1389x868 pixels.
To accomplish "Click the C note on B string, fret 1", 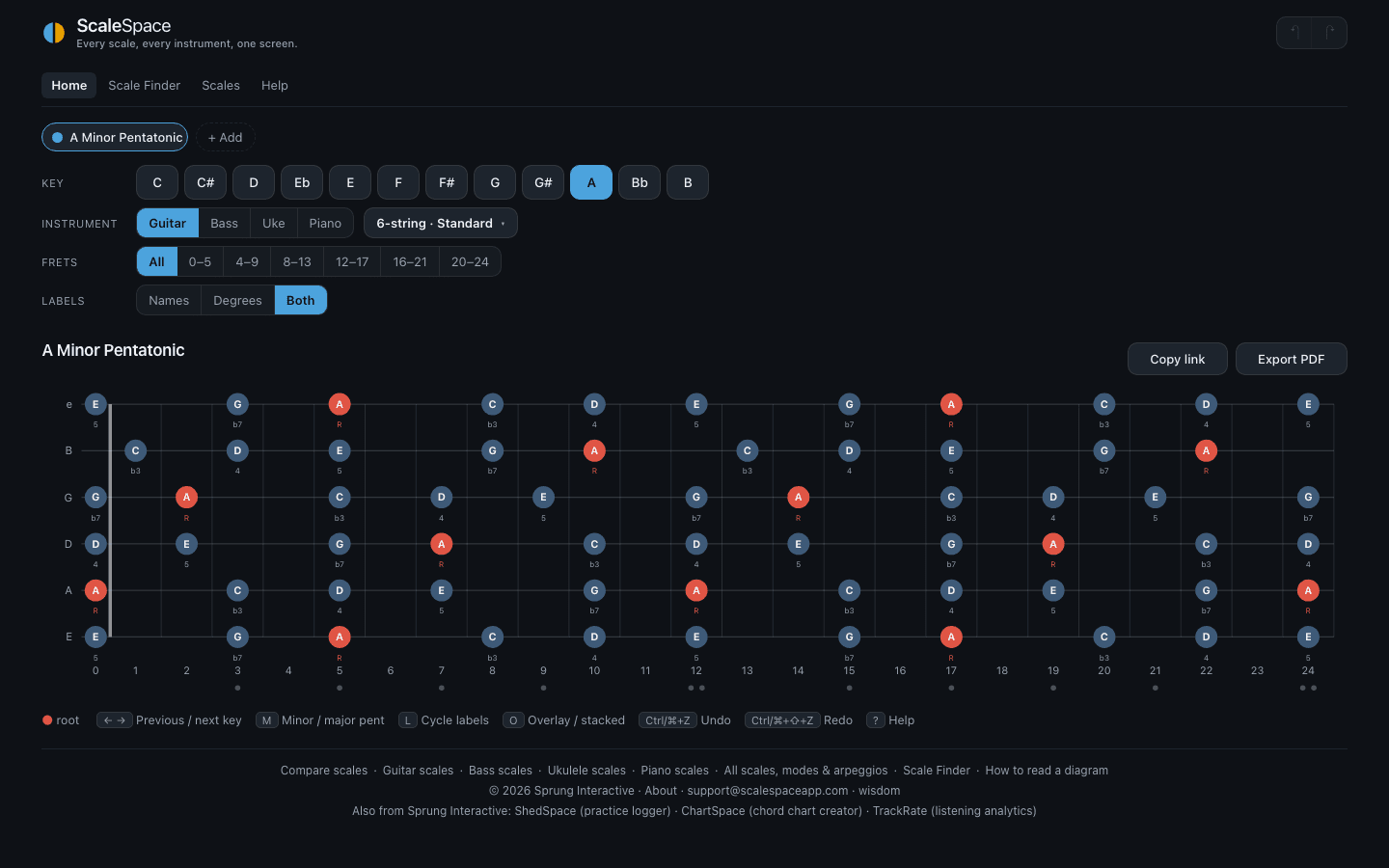I will pos(135,450).
